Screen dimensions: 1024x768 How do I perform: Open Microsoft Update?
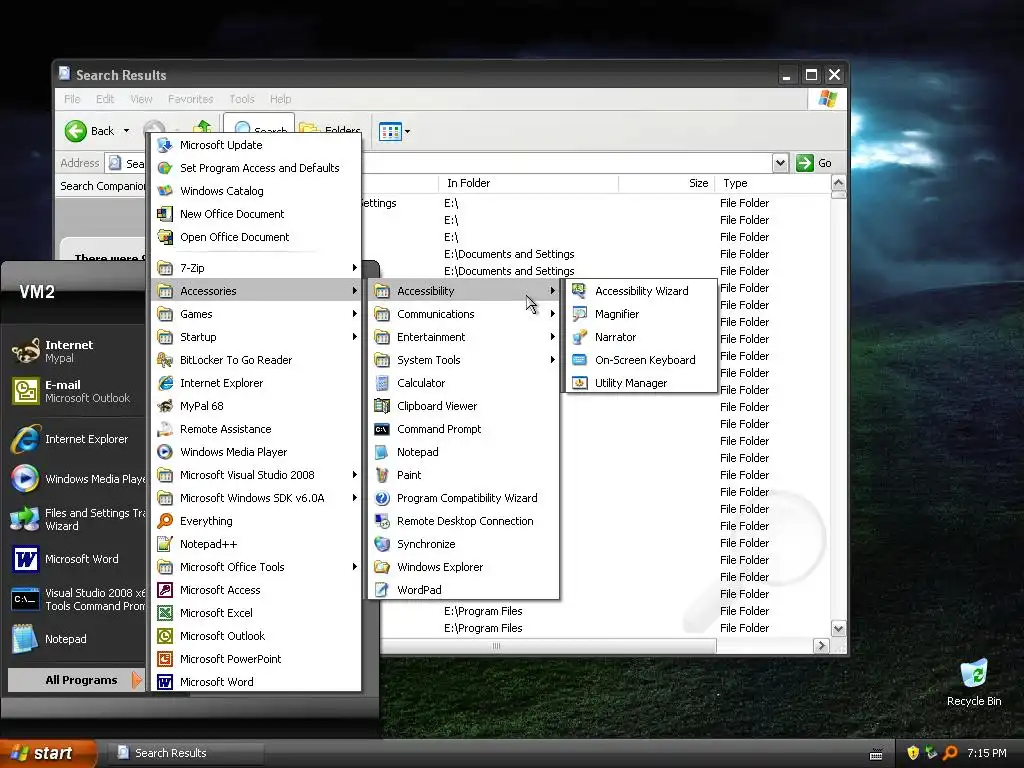click(256, 145)
